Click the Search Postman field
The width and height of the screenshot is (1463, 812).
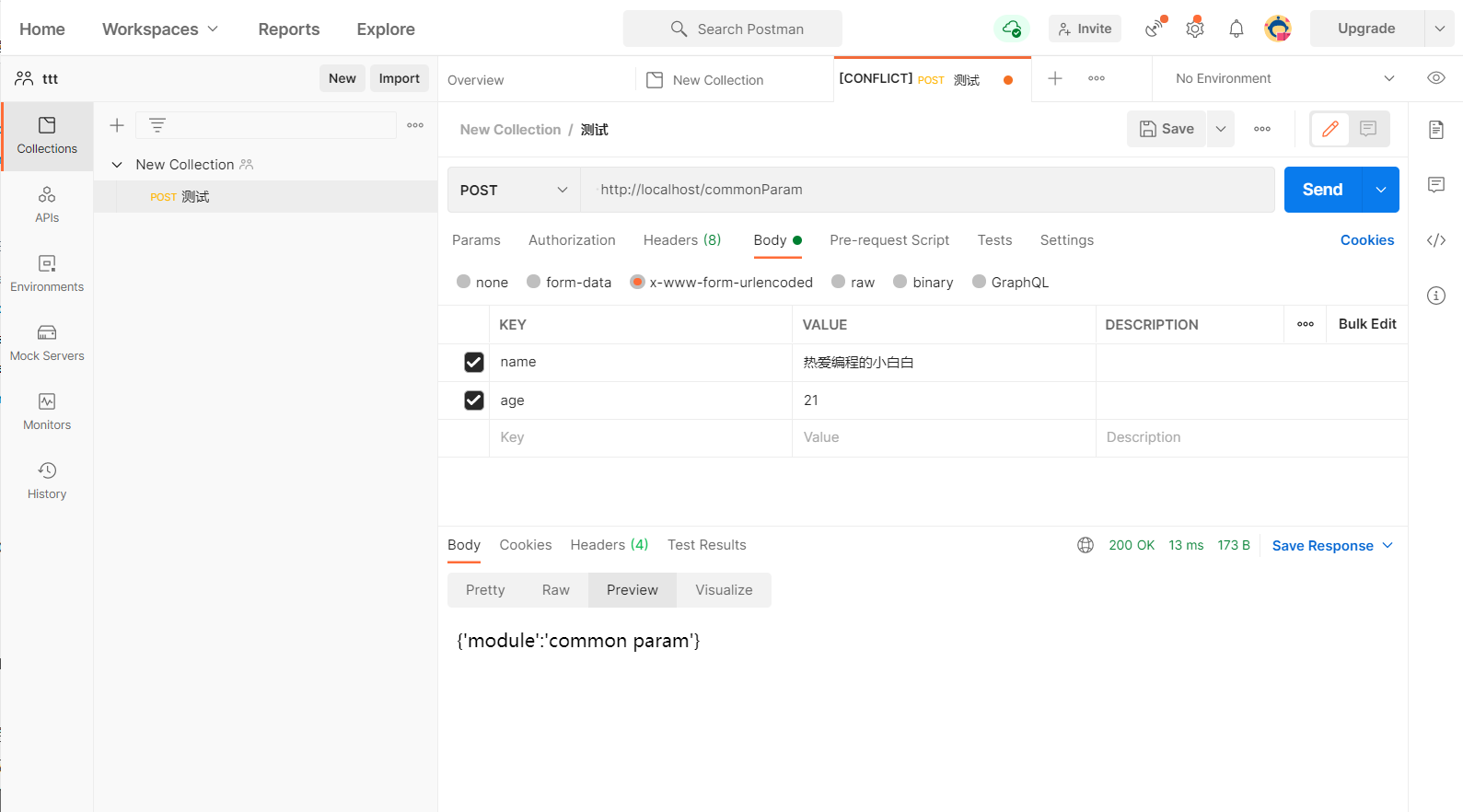coord(733,29)
